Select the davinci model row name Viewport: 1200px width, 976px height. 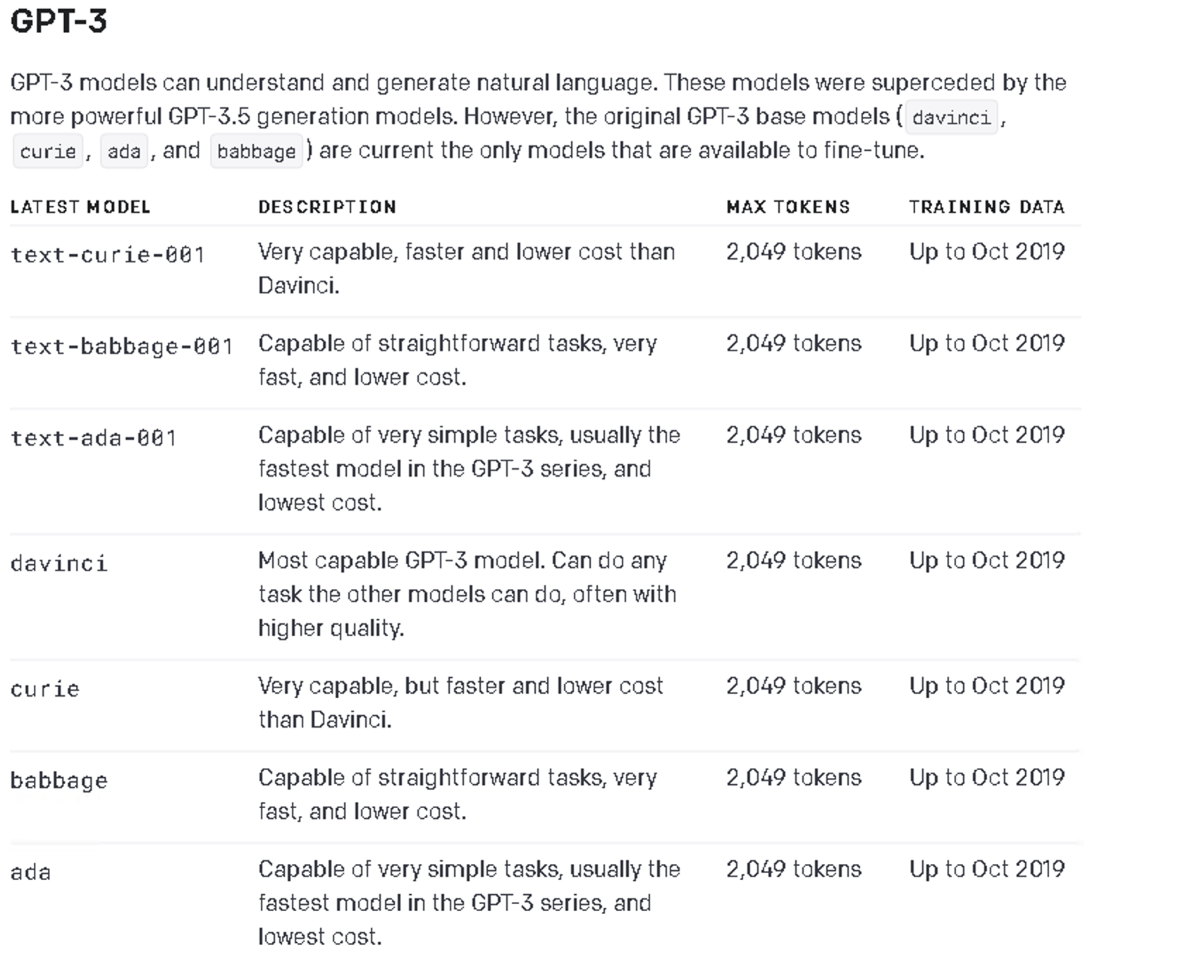58,563
